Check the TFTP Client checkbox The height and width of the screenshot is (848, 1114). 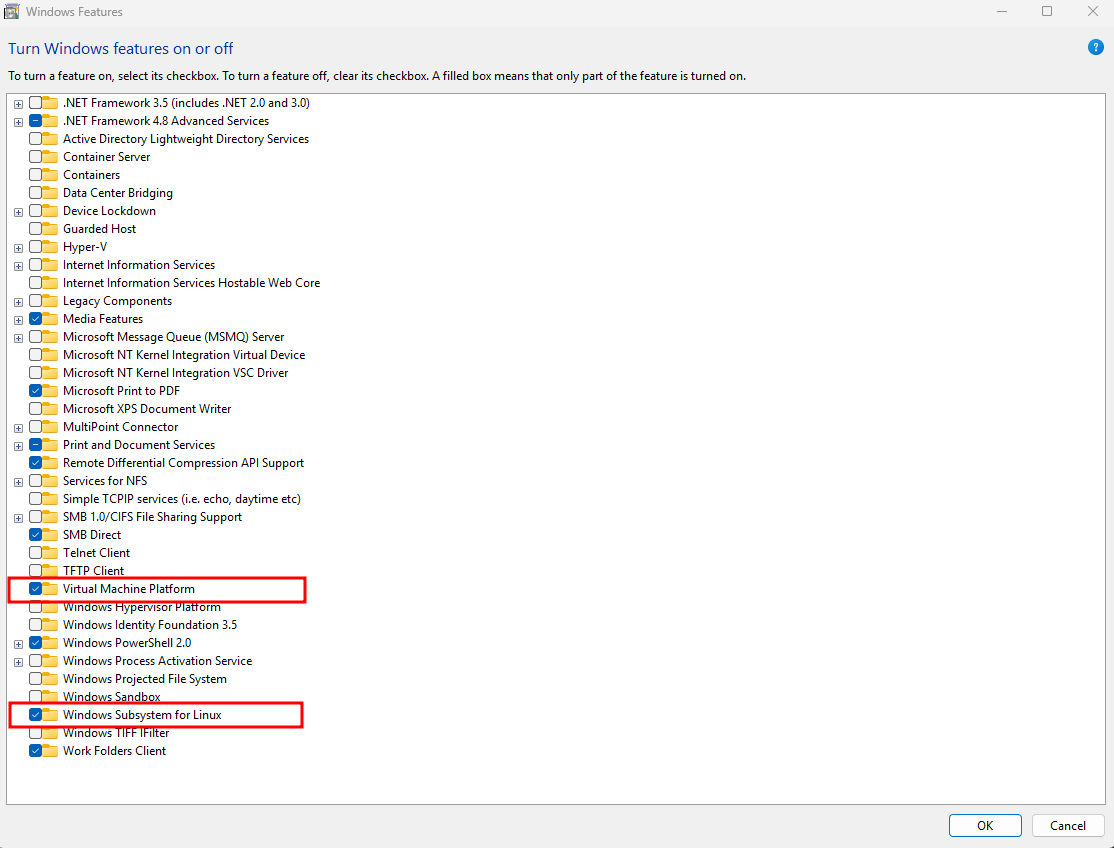coord(36,571)
